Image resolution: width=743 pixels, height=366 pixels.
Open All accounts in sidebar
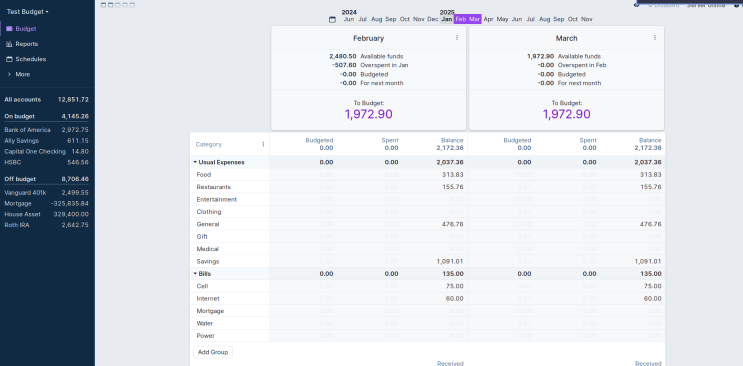[x=46, y=100]
